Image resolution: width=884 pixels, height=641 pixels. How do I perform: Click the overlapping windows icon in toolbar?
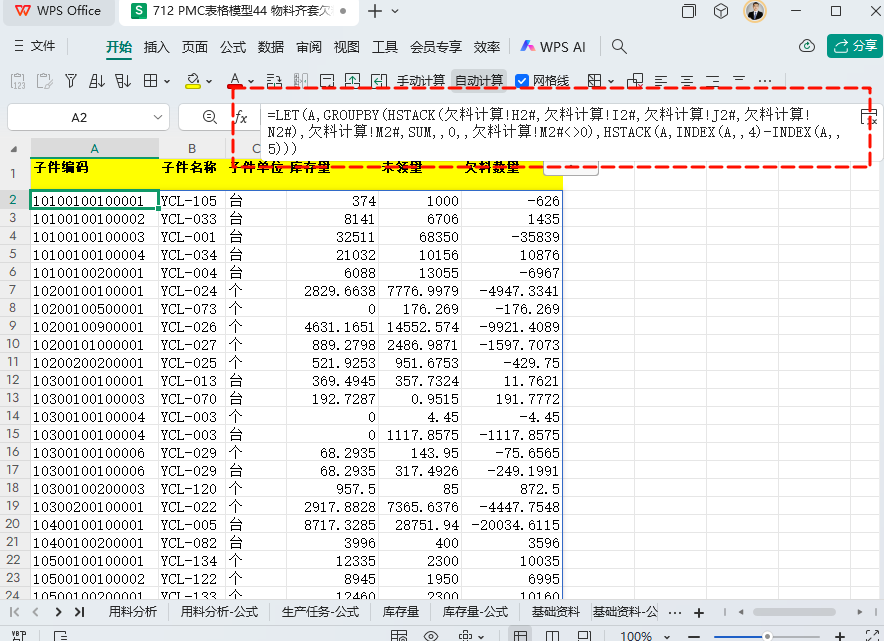[x=635, y=81]
